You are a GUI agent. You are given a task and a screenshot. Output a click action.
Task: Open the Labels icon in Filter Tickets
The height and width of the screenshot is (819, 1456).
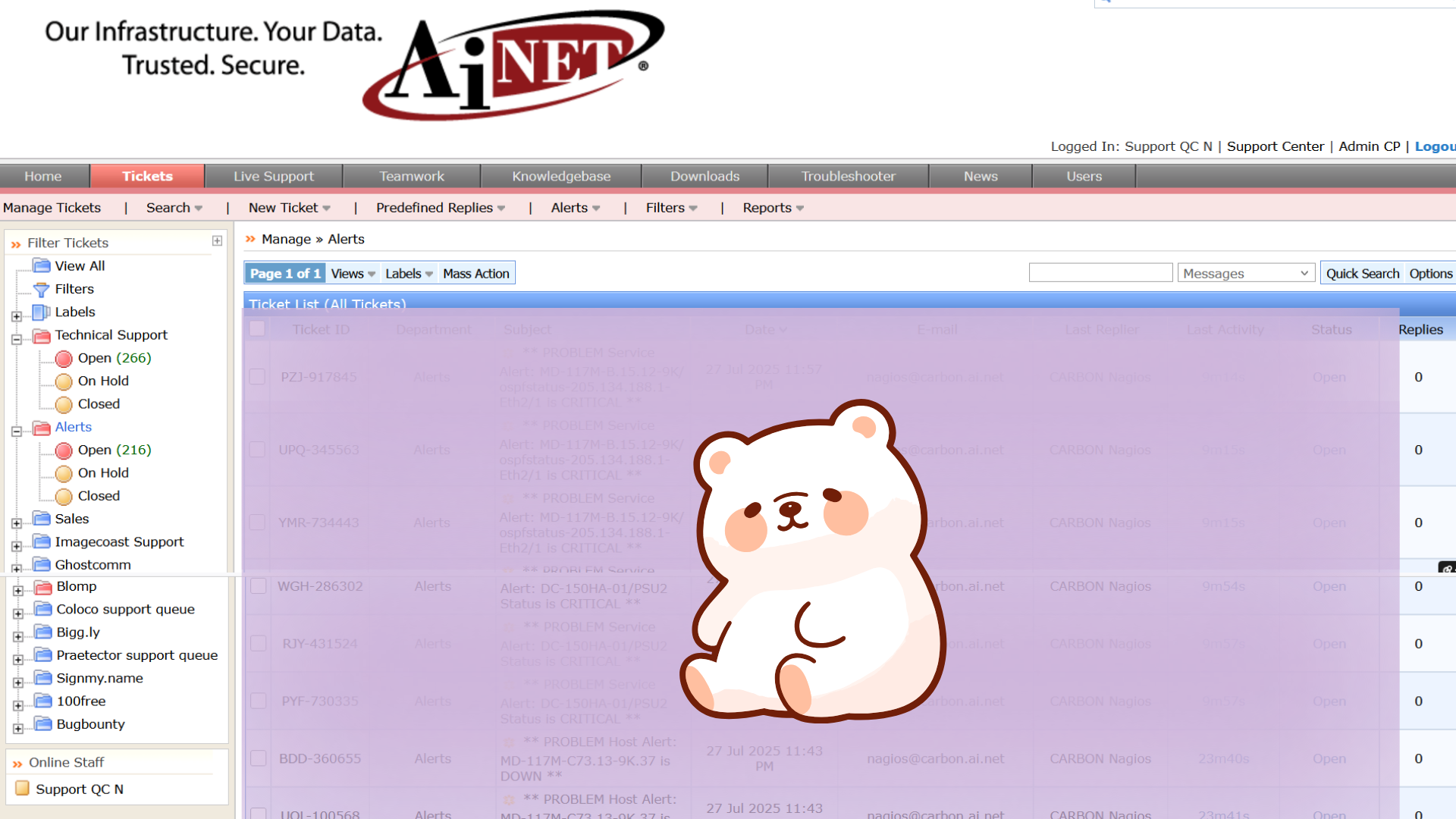[42, 312]
